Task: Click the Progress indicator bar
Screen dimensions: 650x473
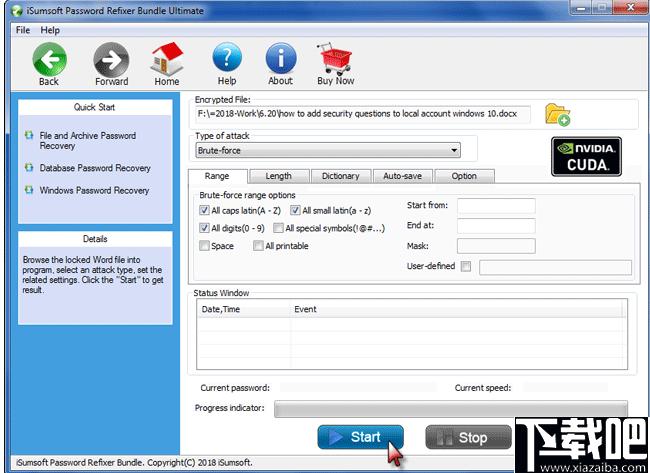Action: pyautogui.click(x=451, y=408)
